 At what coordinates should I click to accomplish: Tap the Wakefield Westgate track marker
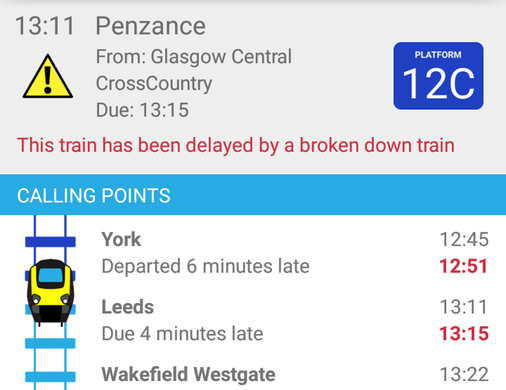(x=50, y=377)
